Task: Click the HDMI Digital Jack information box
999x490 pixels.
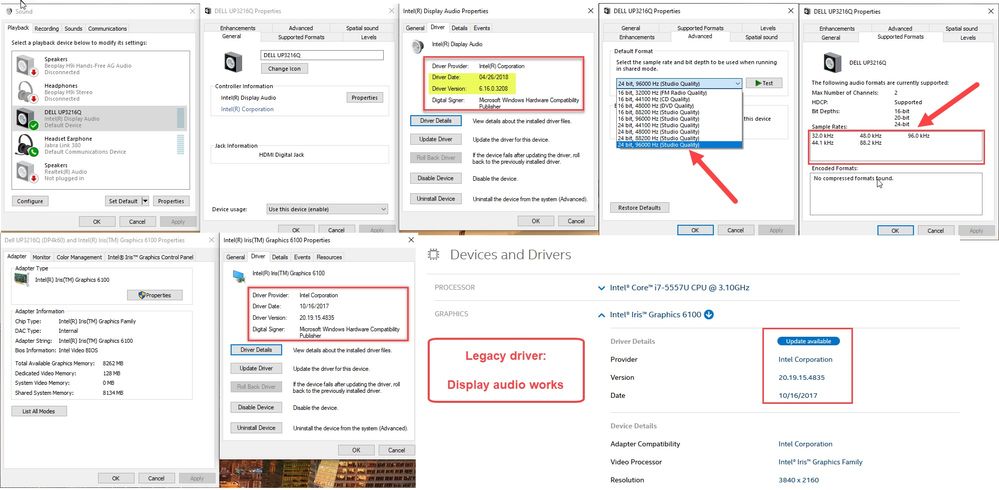Action: click(300, 154)
